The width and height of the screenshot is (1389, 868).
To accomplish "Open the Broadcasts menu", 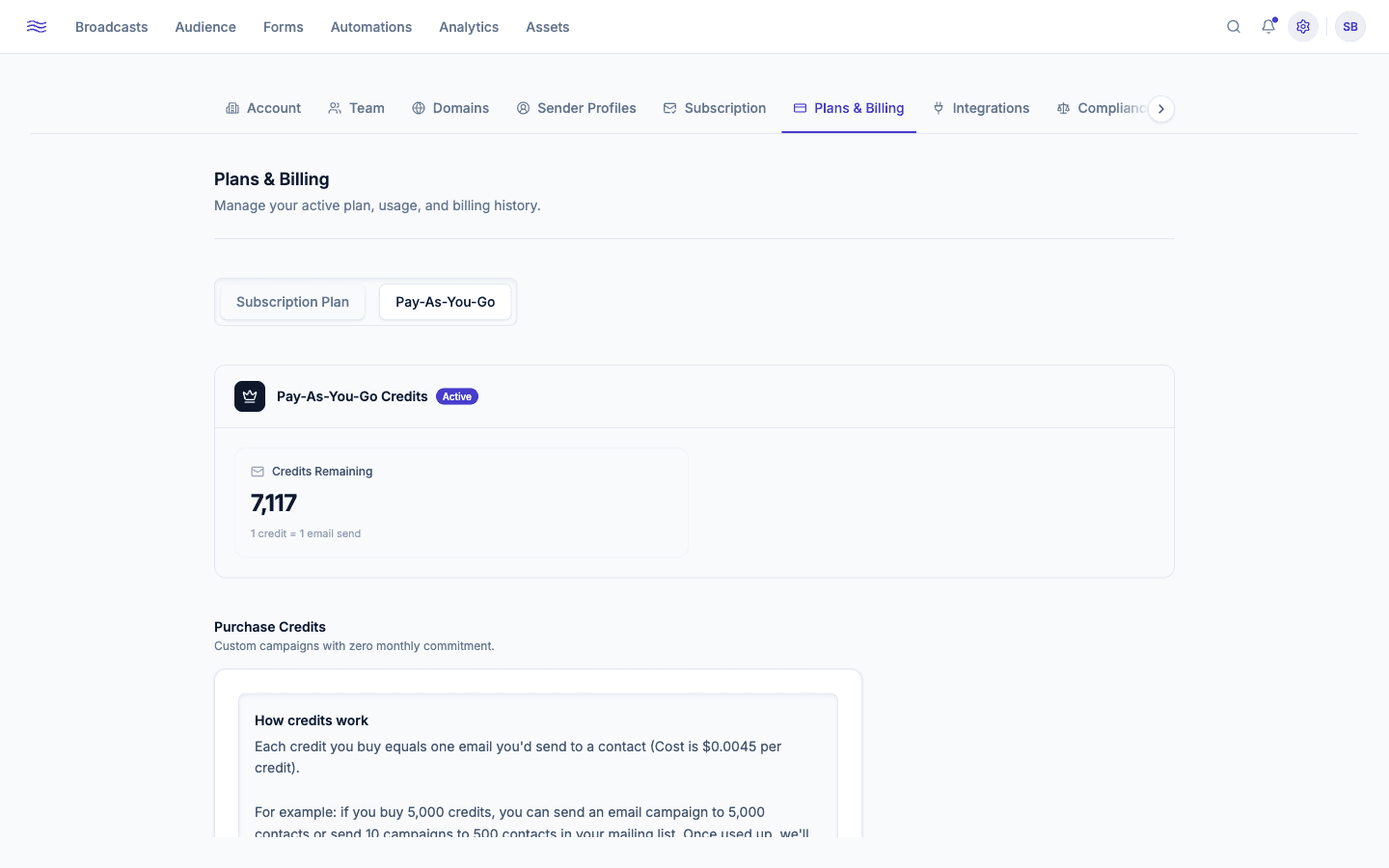I will (x=112, y=27).
